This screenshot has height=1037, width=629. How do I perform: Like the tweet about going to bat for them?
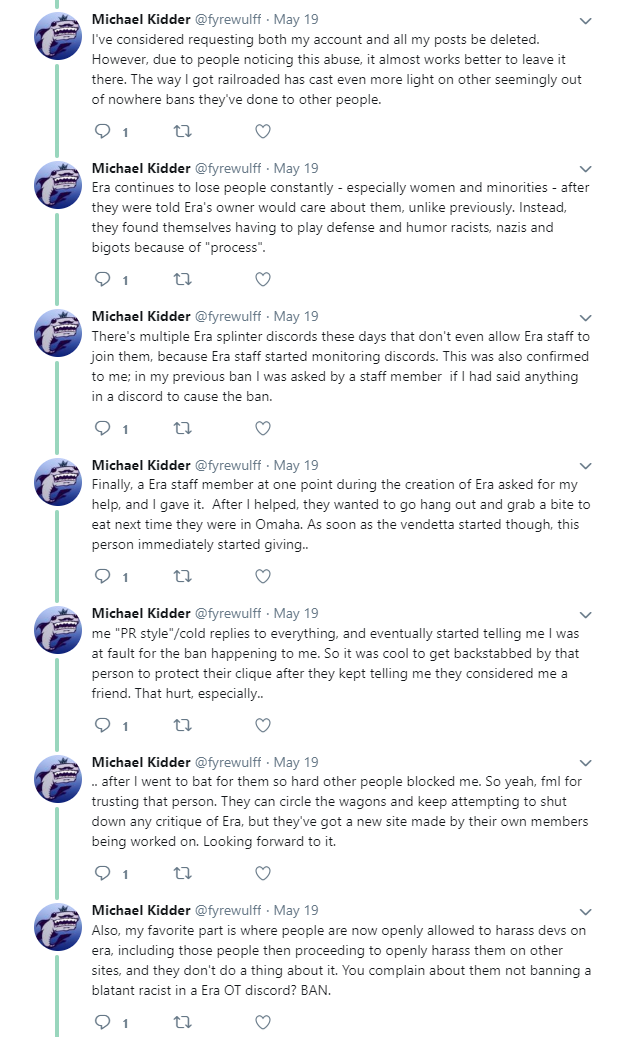[263, 873]
